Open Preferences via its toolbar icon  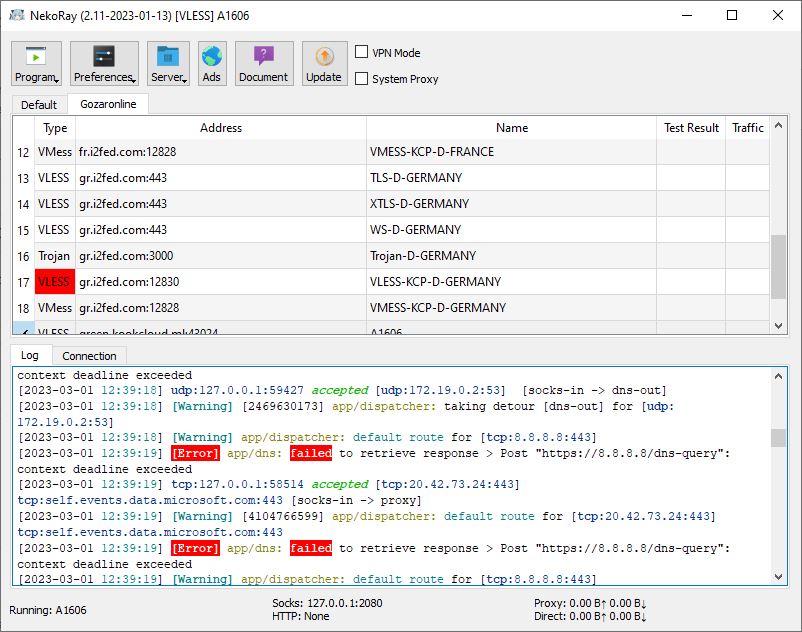[x=103, y=55]
